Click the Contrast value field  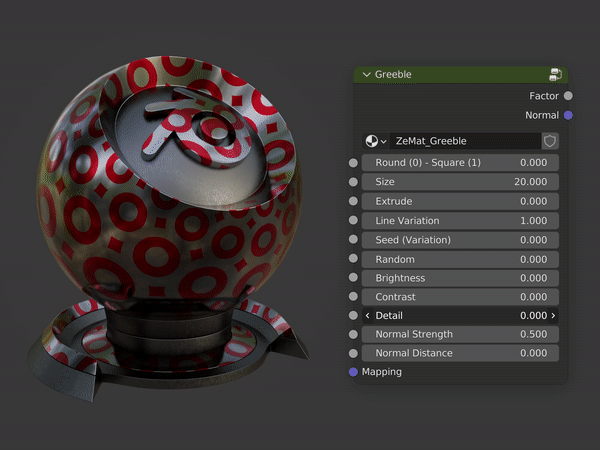tap(460, 297)
